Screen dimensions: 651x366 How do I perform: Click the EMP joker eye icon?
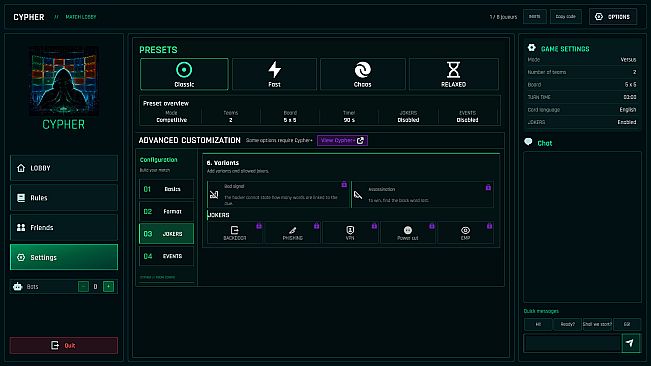tap(465, 230)
